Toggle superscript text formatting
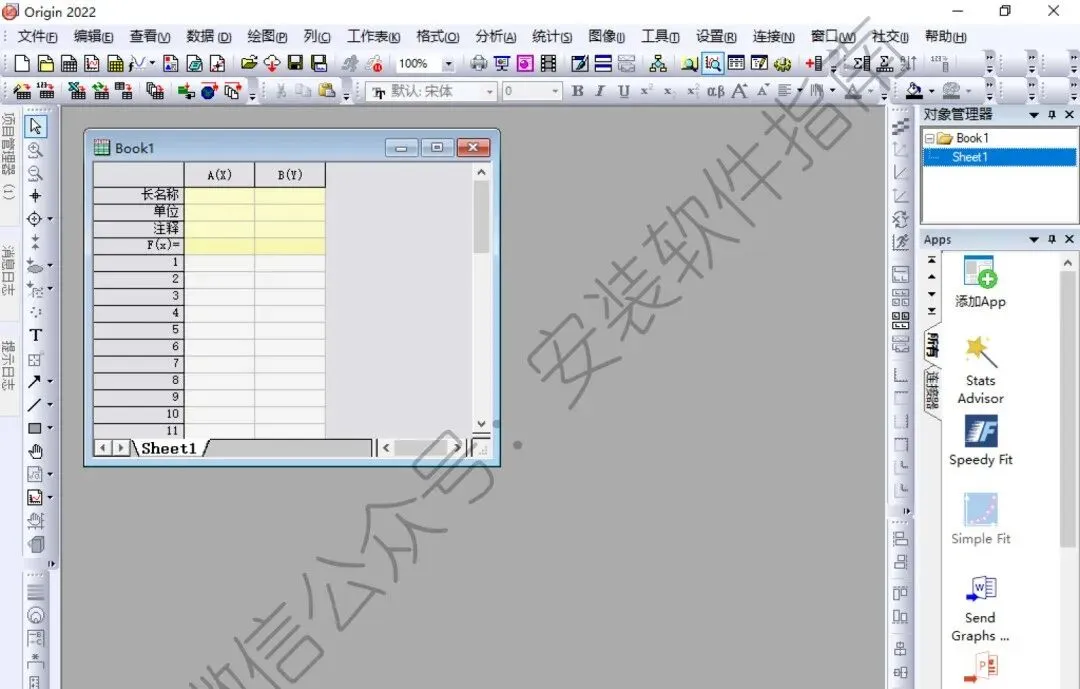Screen dimensions: 1080x689 tap(646, 91)
